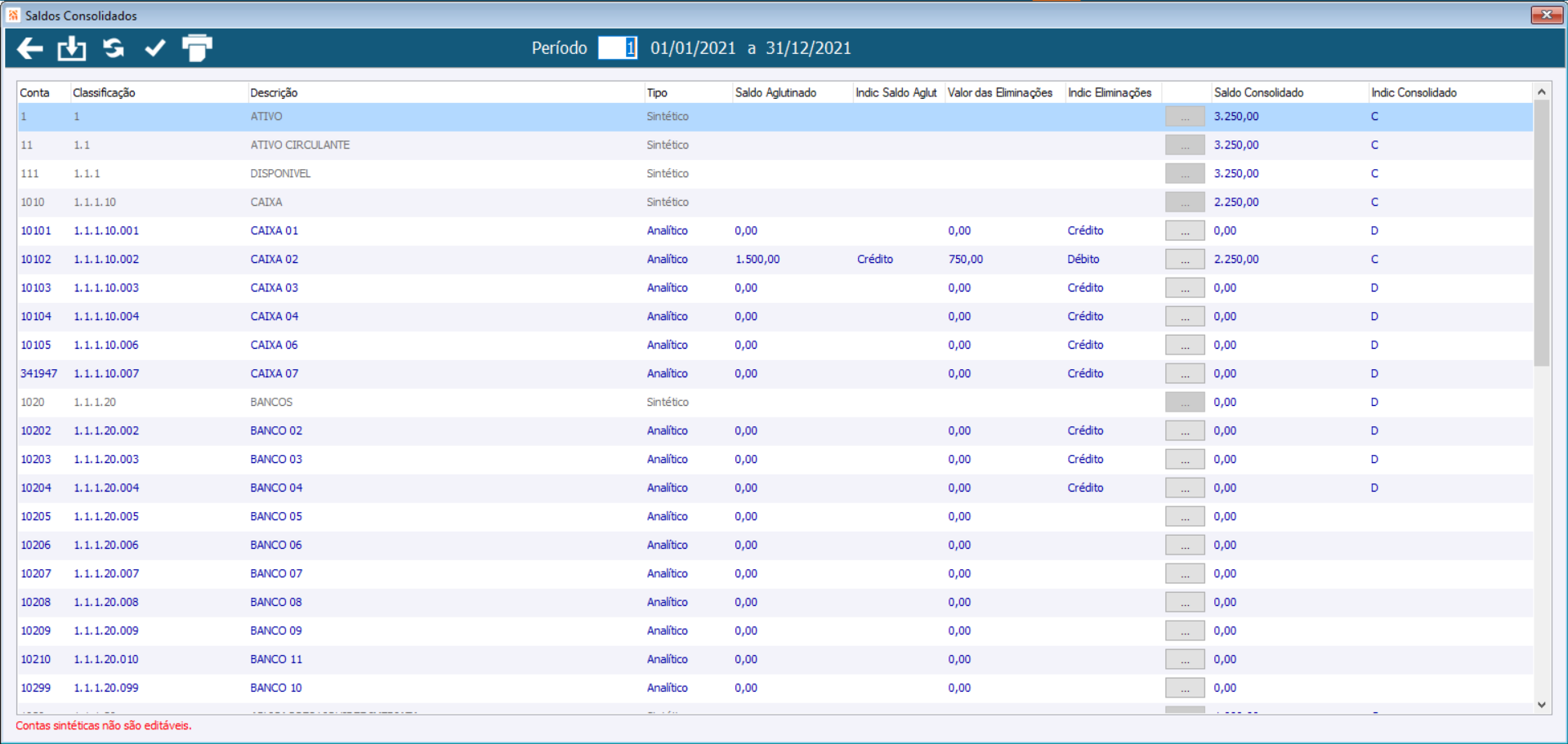
Task: Click the checkmark confirm icon
Action: [155, 48]
